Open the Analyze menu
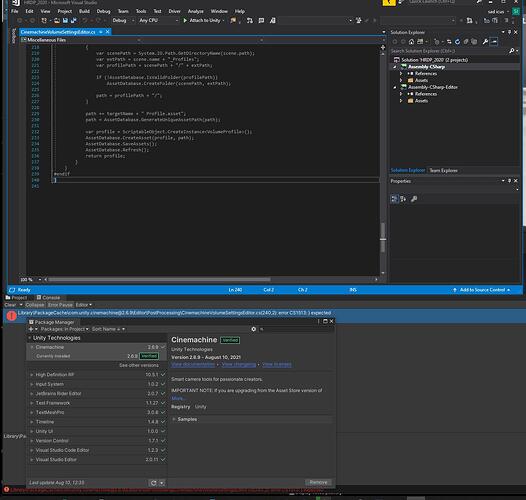Image resolution: width=526 pixels, height=500 pixels. click(196, 11)
